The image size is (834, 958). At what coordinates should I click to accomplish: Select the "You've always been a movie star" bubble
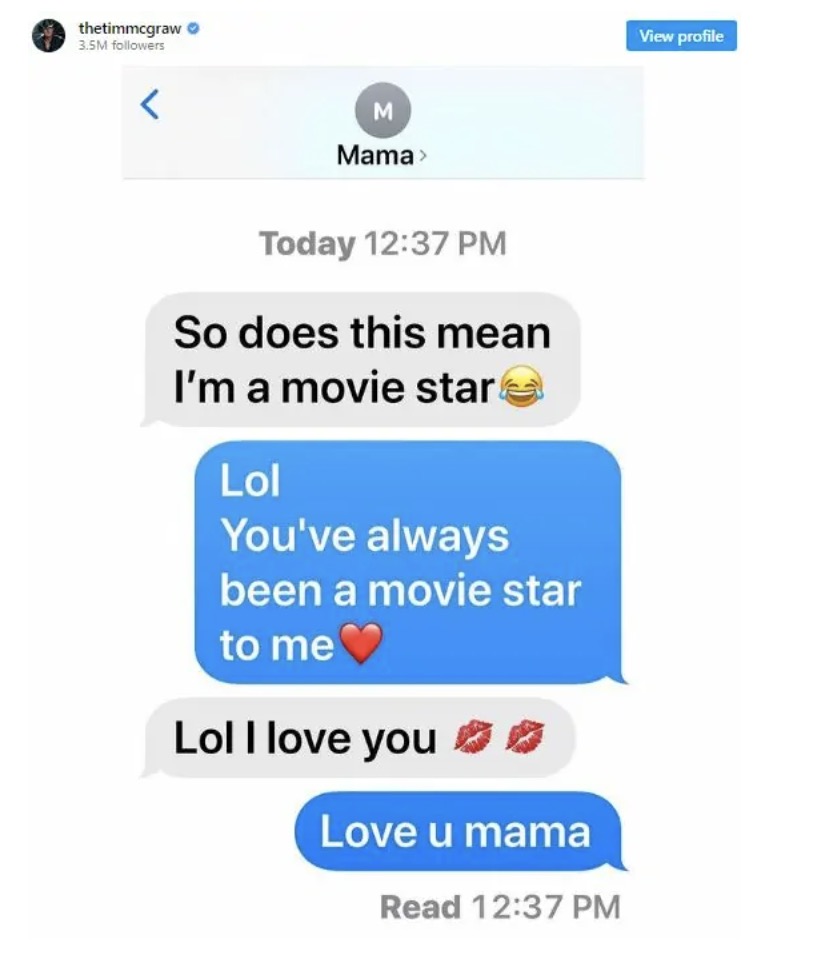pos(409,563)
